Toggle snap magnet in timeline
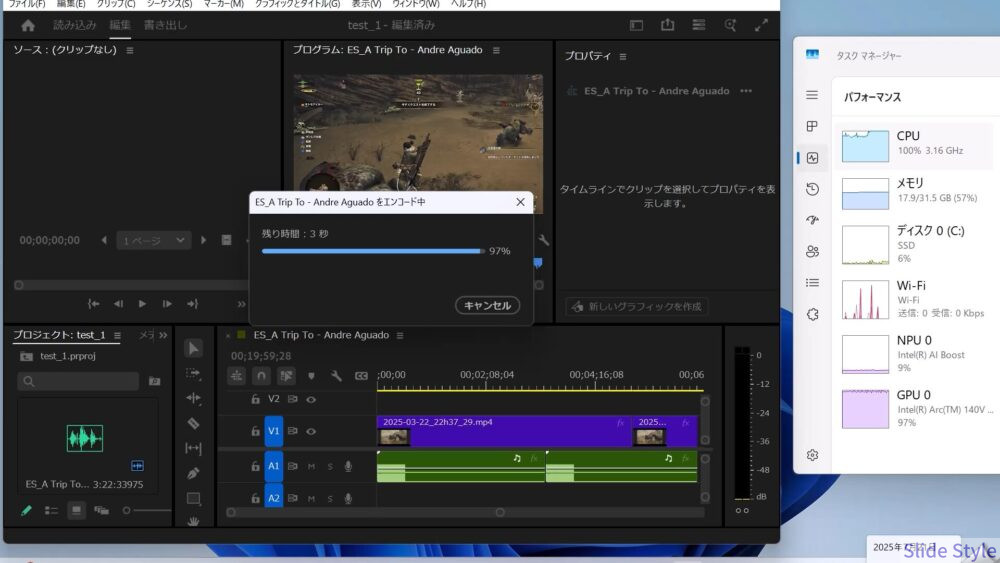The height and width of the screenshot is (563, 1000). pyautogui.click(x=261, y=376)
